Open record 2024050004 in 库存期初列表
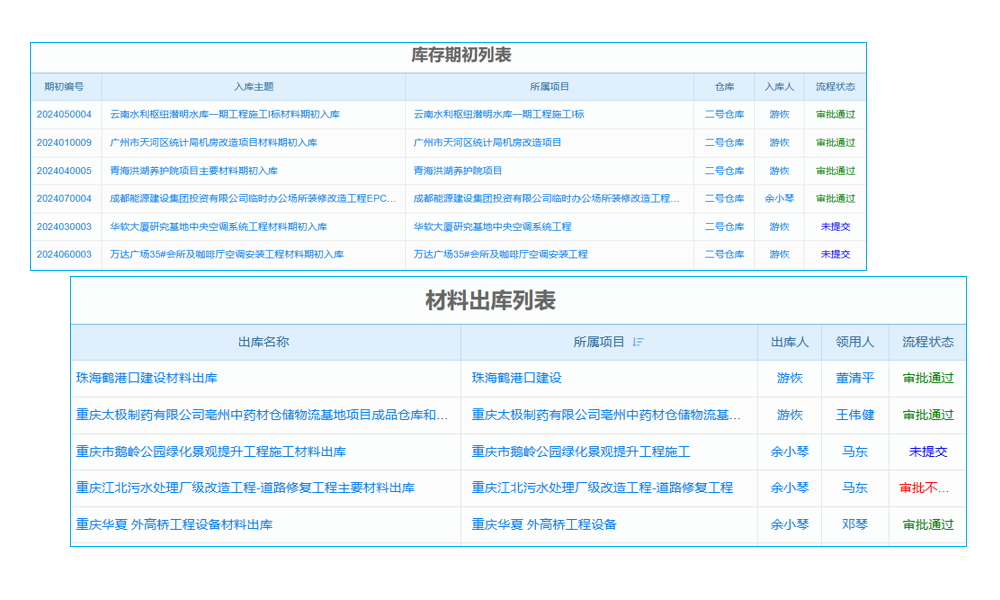Image resolution: width=1000 pixels, height=600 pixels. click(x=64, y=115)
